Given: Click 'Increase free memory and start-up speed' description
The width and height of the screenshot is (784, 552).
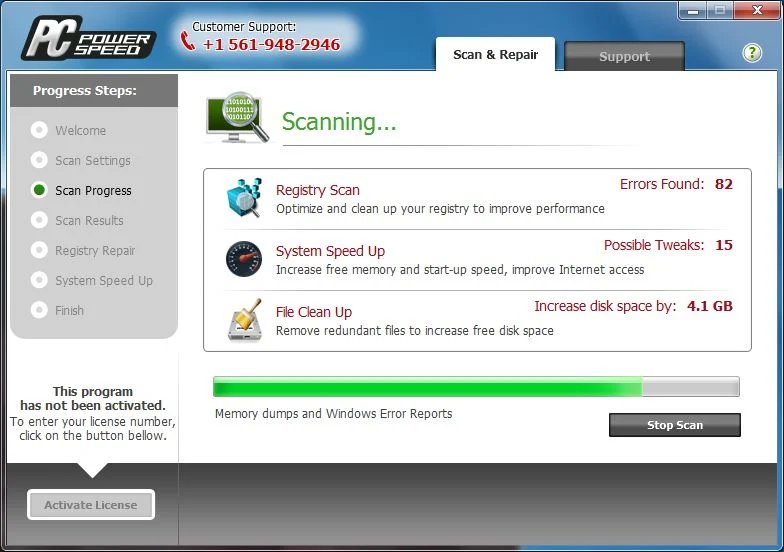Looking at the screenshot, I should click(460, 270).
